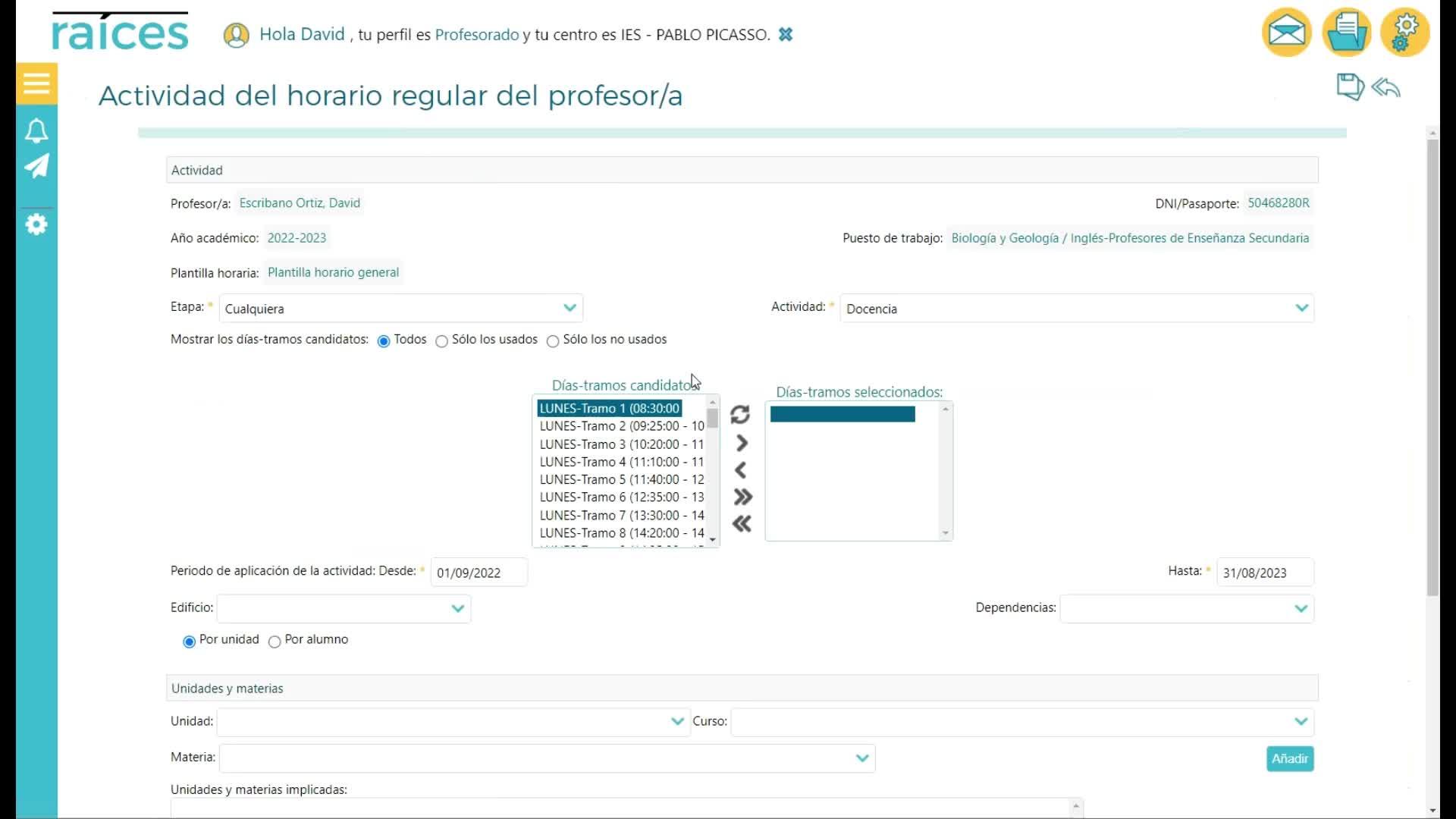This screenshot has width=1456, height=819.
Task: Click the Desde date field 01/09/2022
Action: 479,573
